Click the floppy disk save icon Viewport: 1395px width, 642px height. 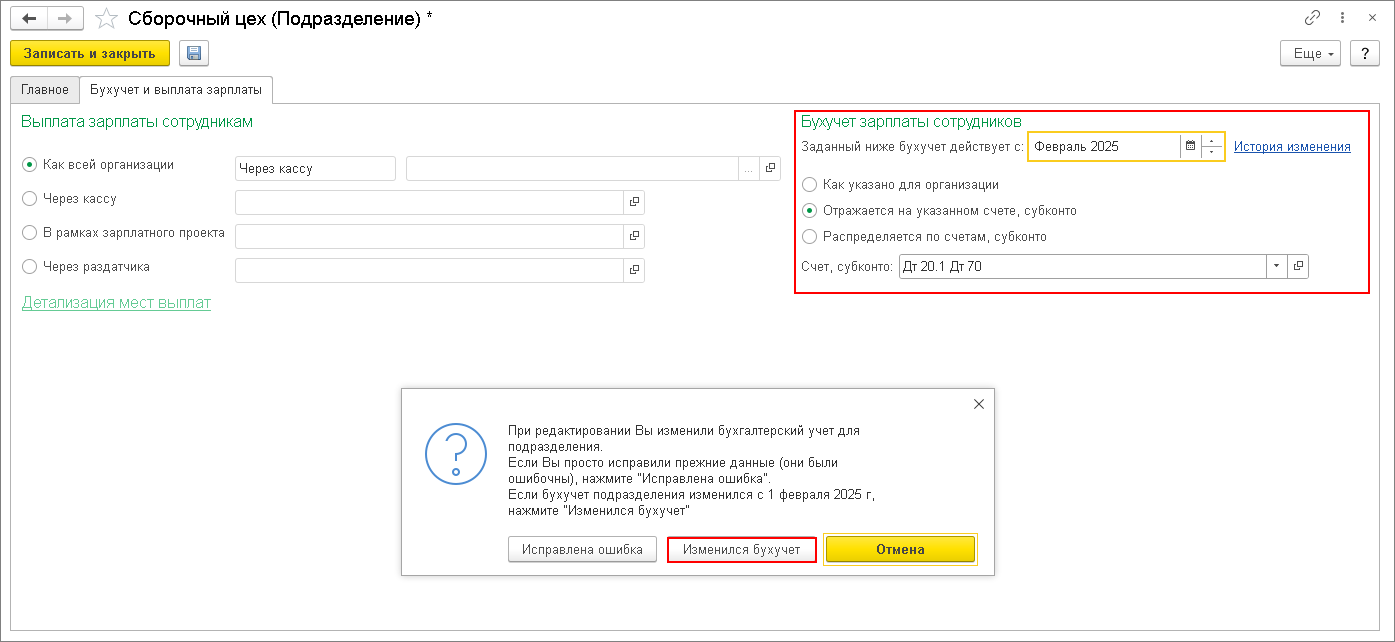[194, 53]
